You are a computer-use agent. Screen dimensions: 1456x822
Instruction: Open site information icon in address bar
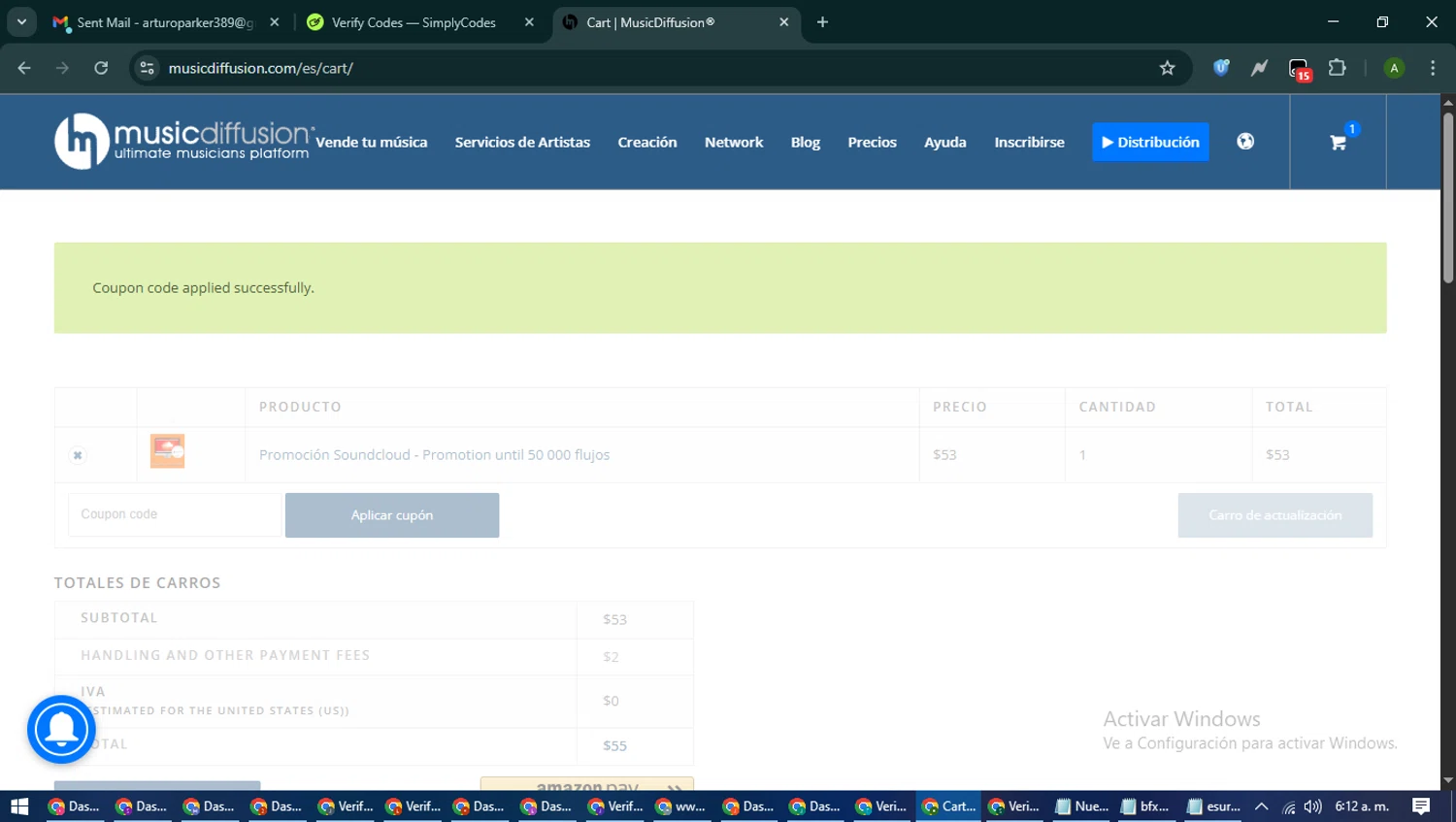tap(147, 68)
